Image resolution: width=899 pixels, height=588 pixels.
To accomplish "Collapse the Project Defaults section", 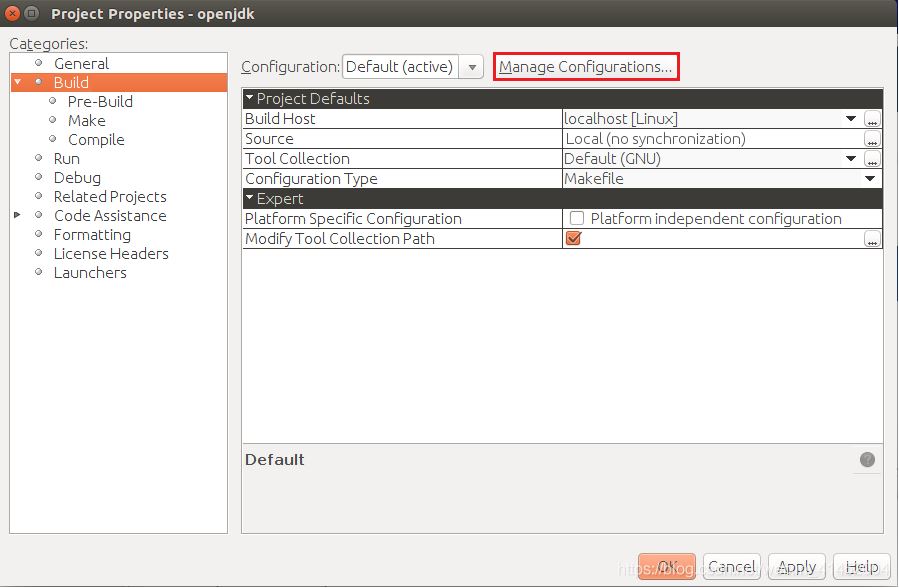I will pyautogui.click(x=249, y=99).
